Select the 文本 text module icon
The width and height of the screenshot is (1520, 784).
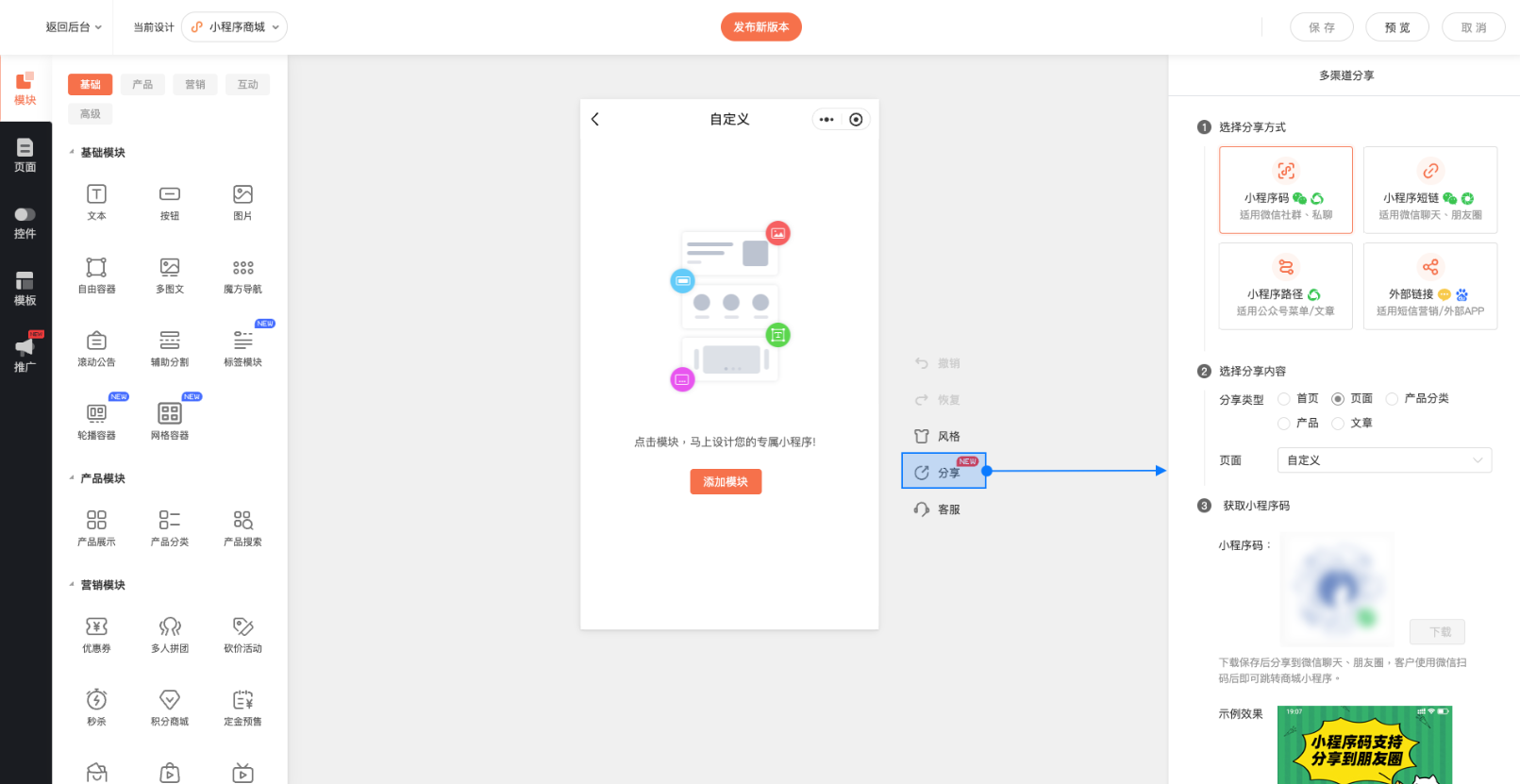(x=96, y=195)
